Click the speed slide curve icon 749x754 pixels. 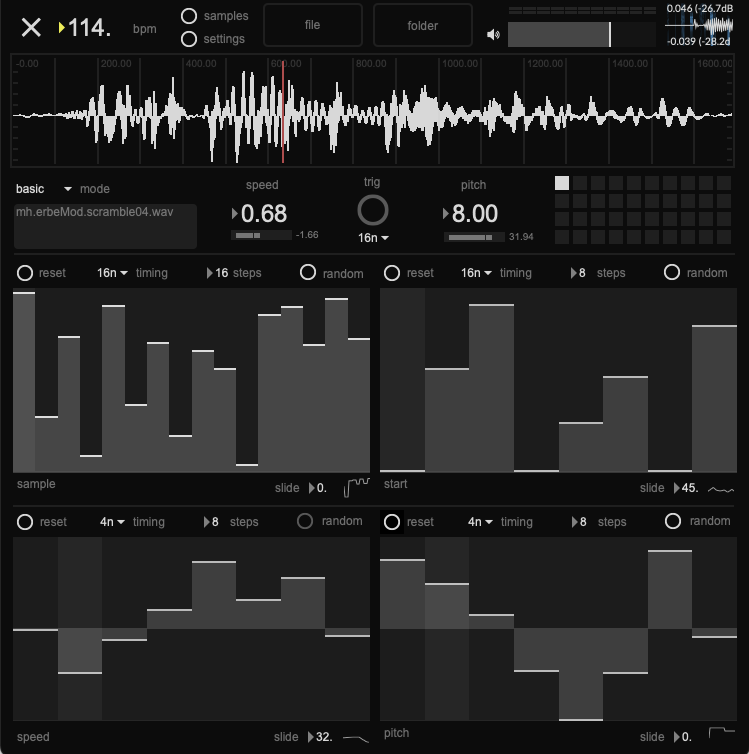point(356,738)
